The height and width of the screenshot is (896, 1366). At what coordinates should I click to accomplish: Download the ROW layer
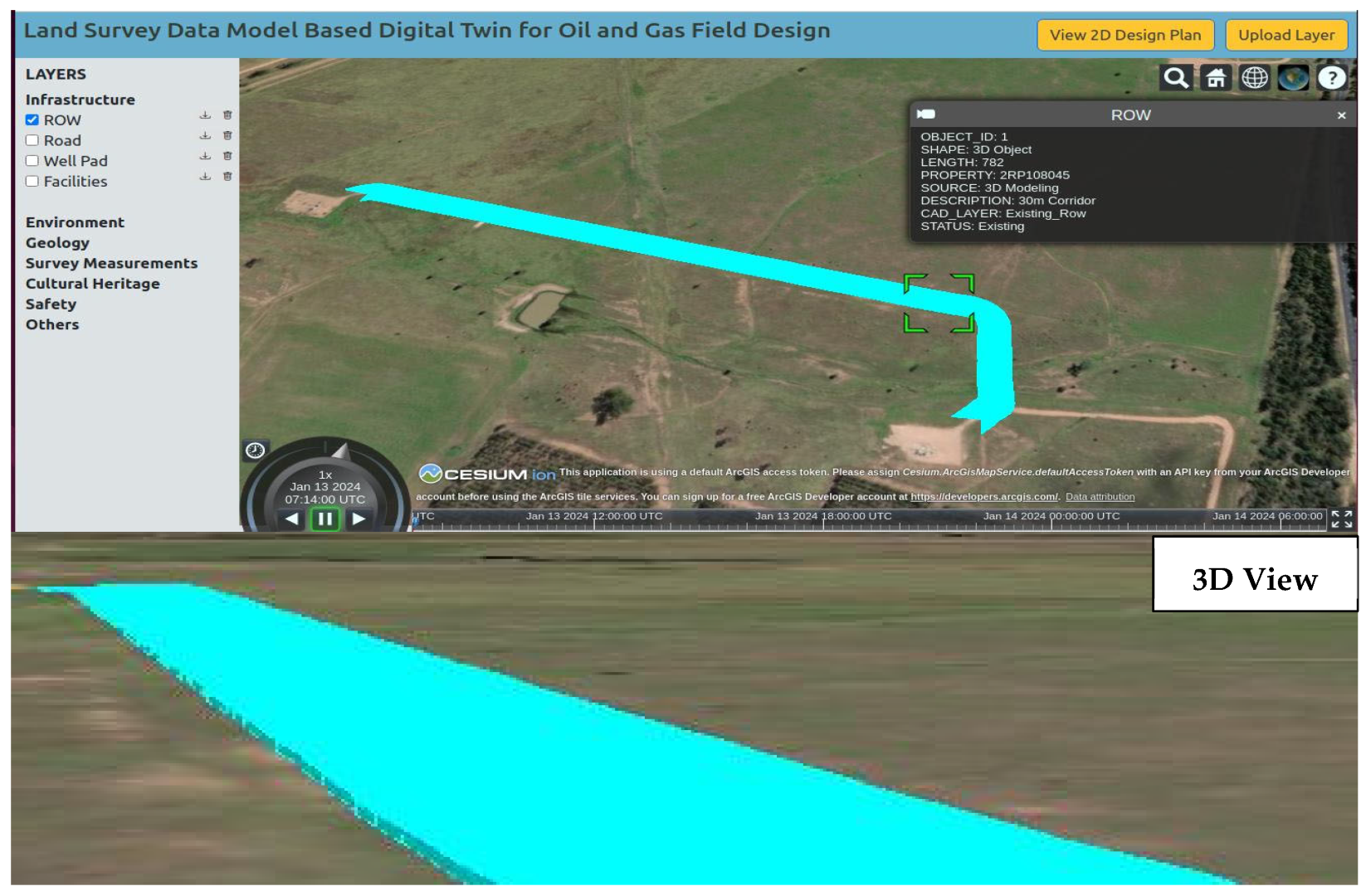click(x=205, y=115)
